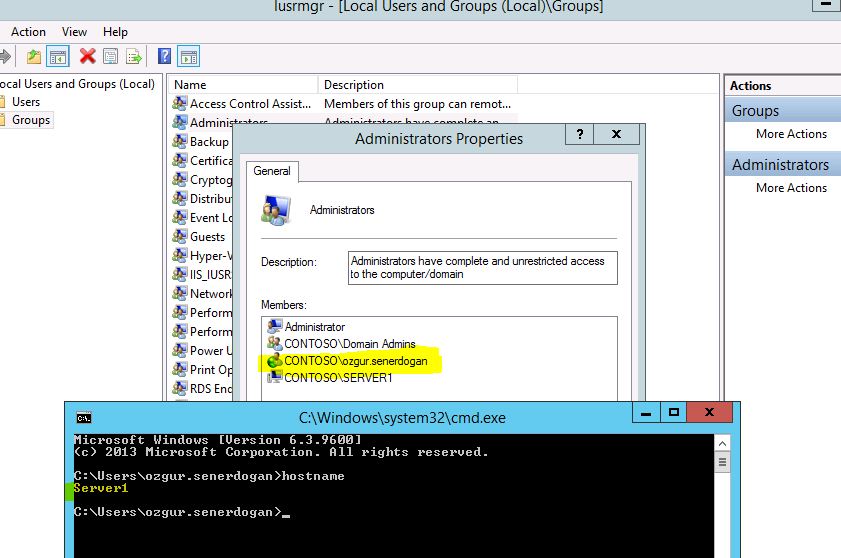
Task: Click the blue Help toolbar icon
Action: pos(165,56)
